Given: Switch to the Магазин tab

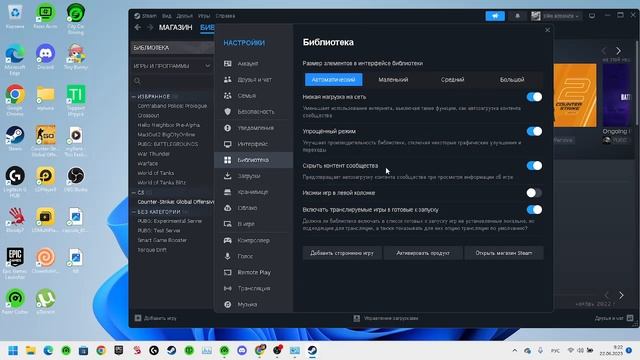Looking at the screenshot, I should (x=176, y=27).
